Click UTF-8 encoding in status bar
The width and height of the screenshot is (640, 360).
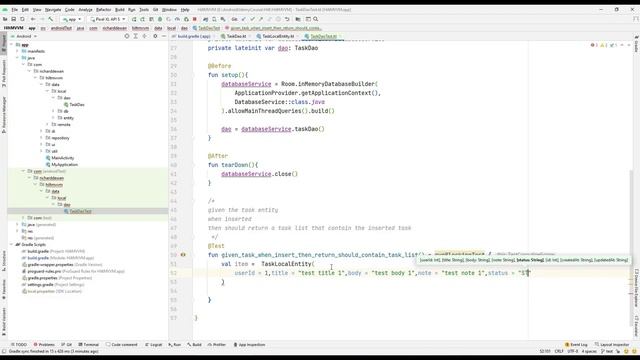(x=573, y=351)
